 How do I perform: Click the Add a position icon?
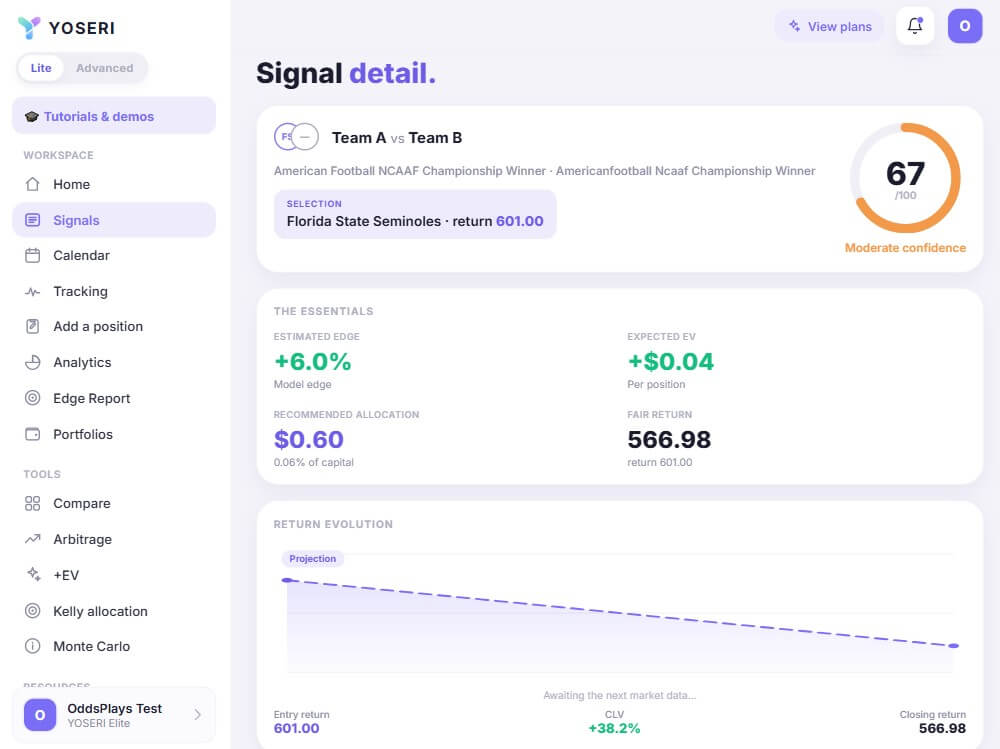[33, 326]
